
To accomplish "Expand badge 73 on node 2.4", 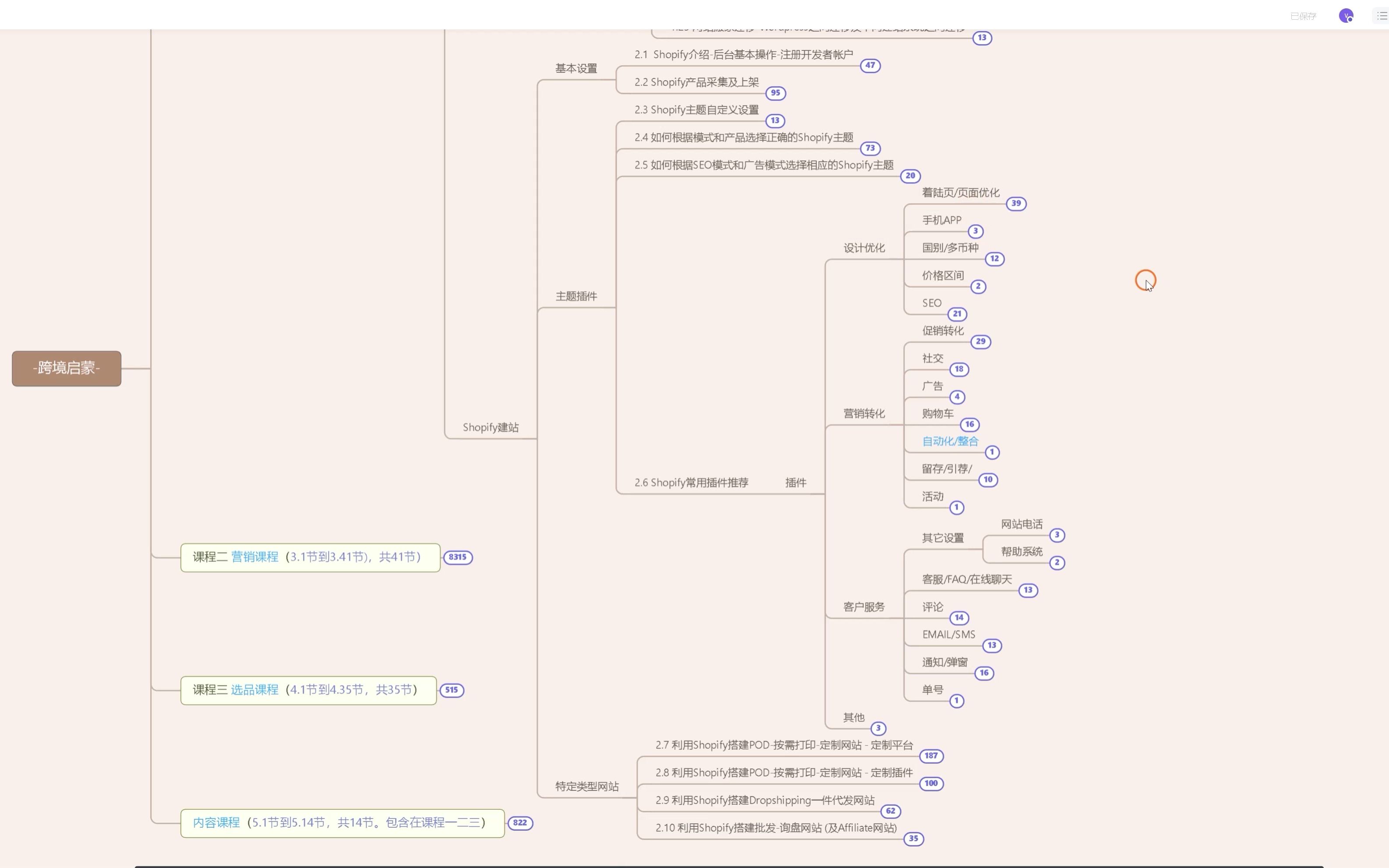I will (x=870, y=148).
